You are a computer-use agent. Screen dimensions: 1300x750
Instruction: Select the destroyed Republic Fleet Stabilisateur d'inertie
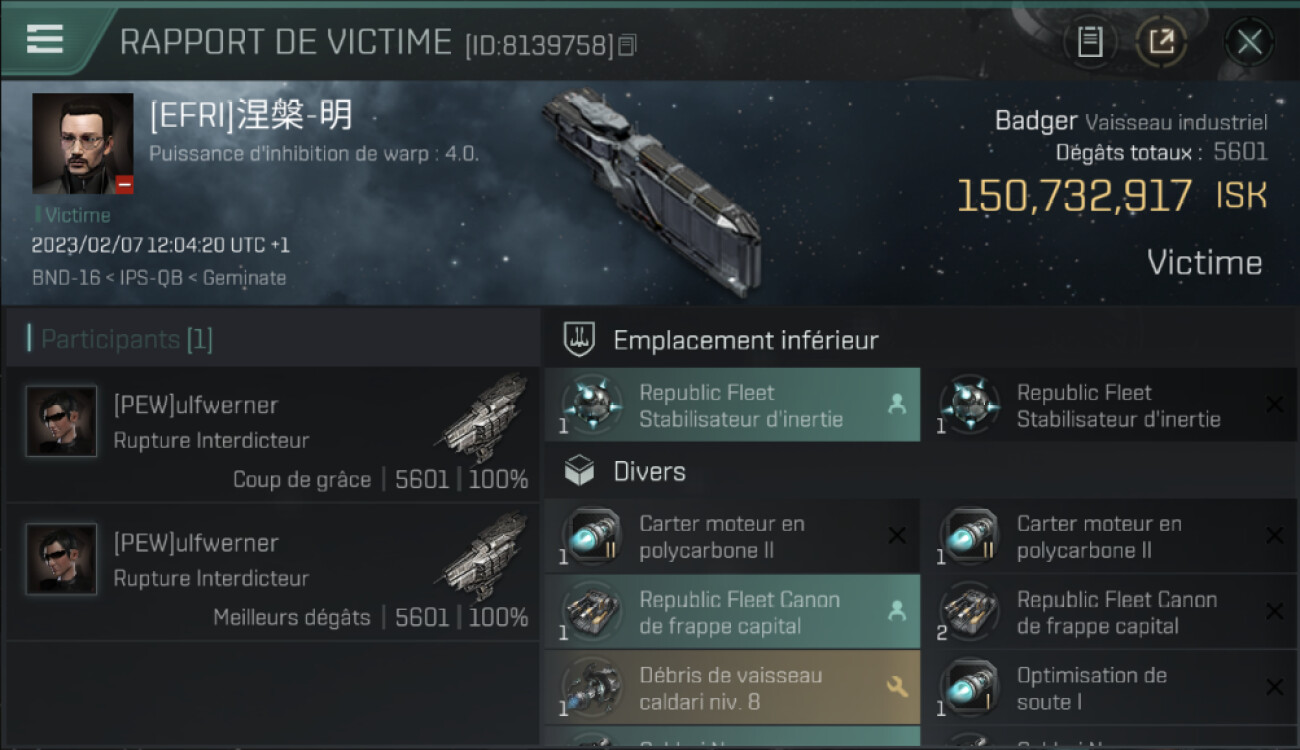point(1110,405)
